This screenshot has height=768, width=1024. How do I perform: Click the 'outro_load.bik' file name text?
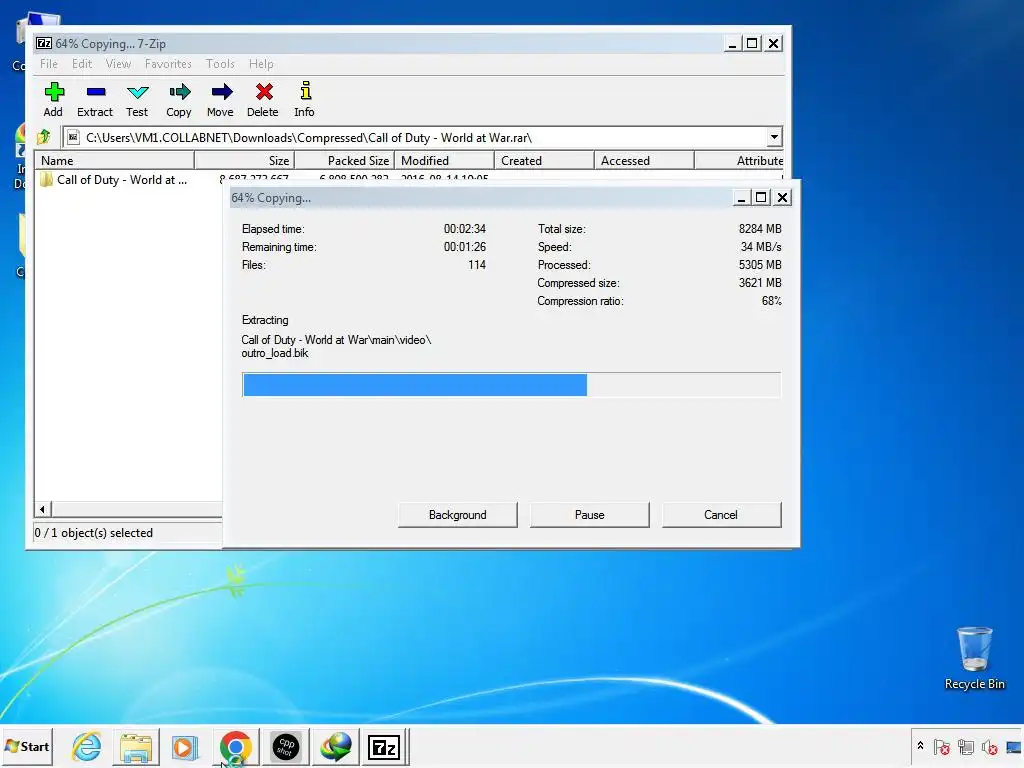coord(275,353)
